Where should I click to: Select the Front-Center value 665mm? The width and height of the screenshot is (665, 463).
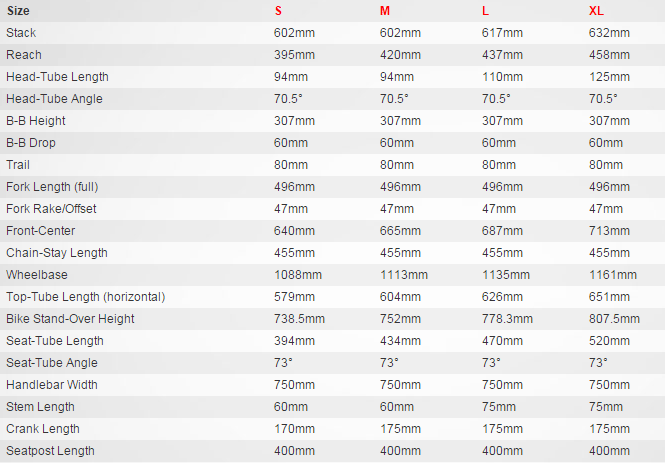[x=398, y=231]
